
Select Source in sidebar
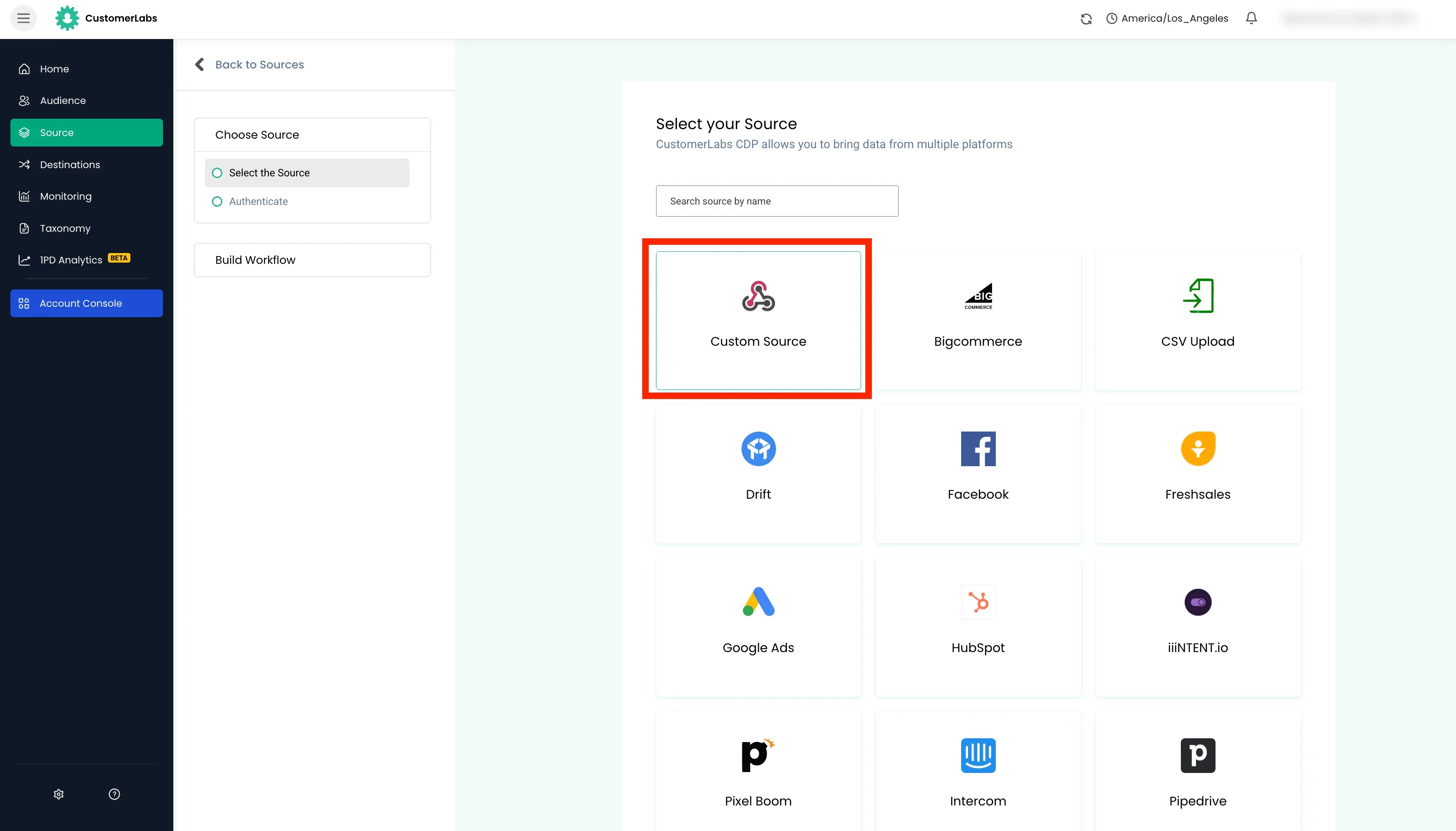pyautogui.click(x=87, y=133)
